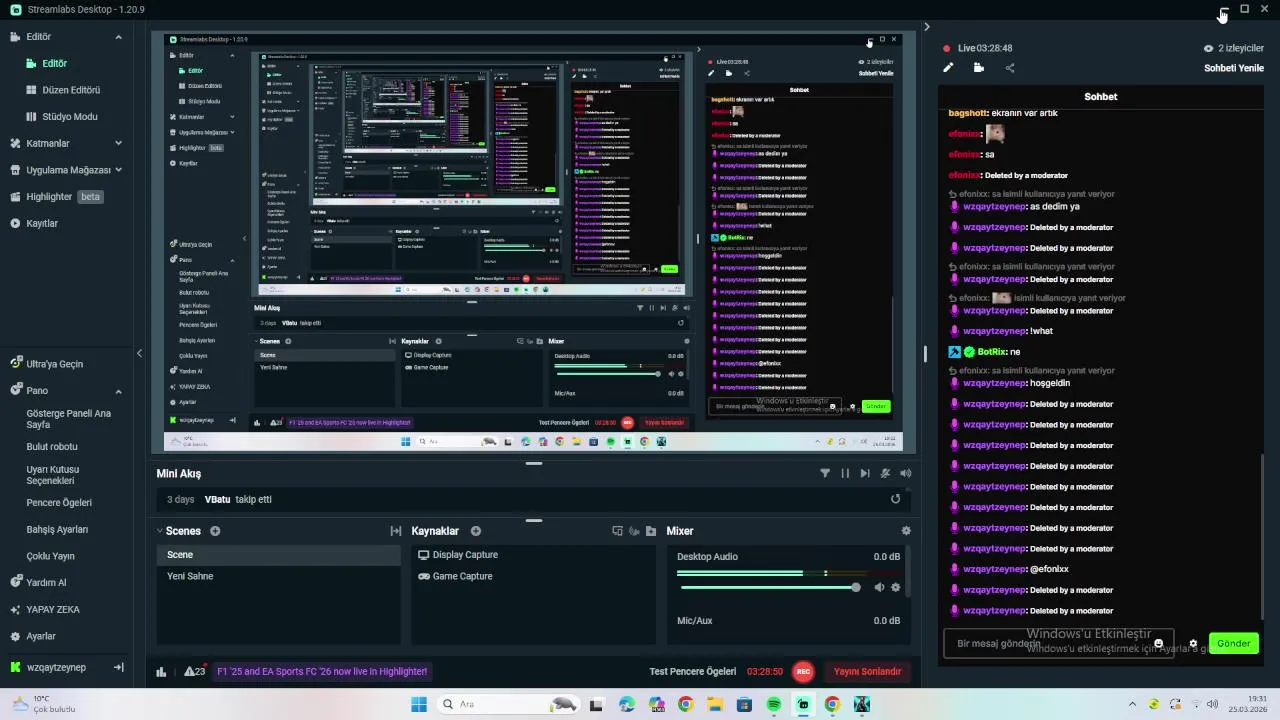
Task: Add a new scene with plus icon
Action: (215, 531)
